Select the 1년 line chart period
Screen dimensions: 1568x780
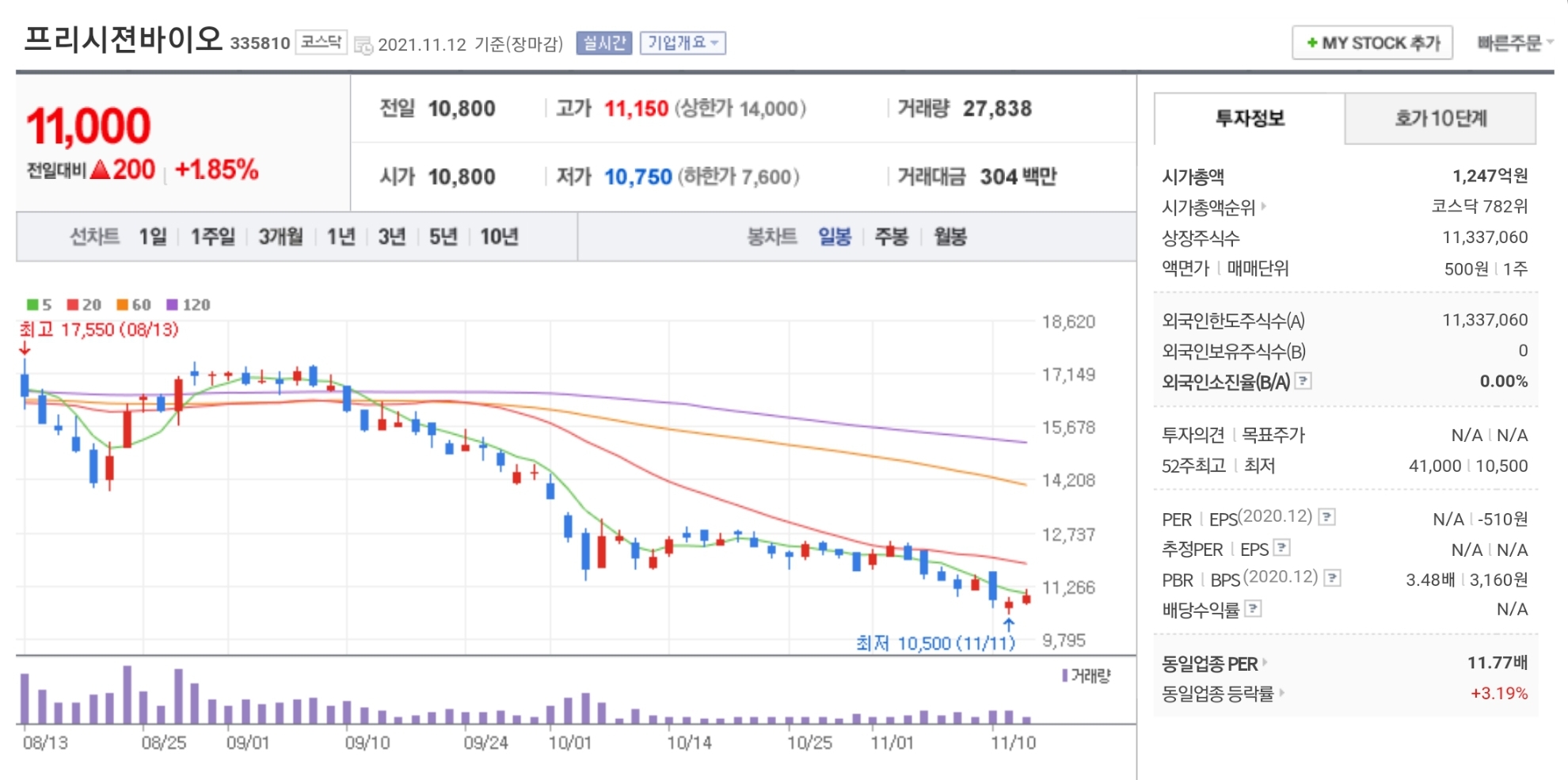[x=341, y=237]
